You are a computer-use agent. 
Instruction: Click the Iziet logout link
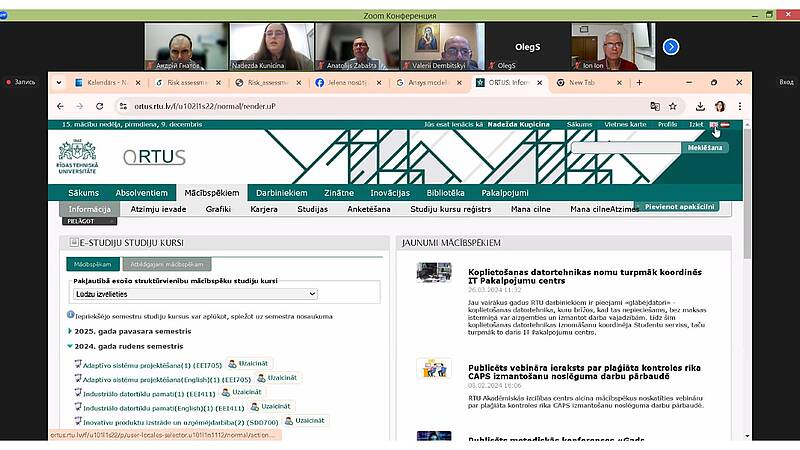coord(695,124)
